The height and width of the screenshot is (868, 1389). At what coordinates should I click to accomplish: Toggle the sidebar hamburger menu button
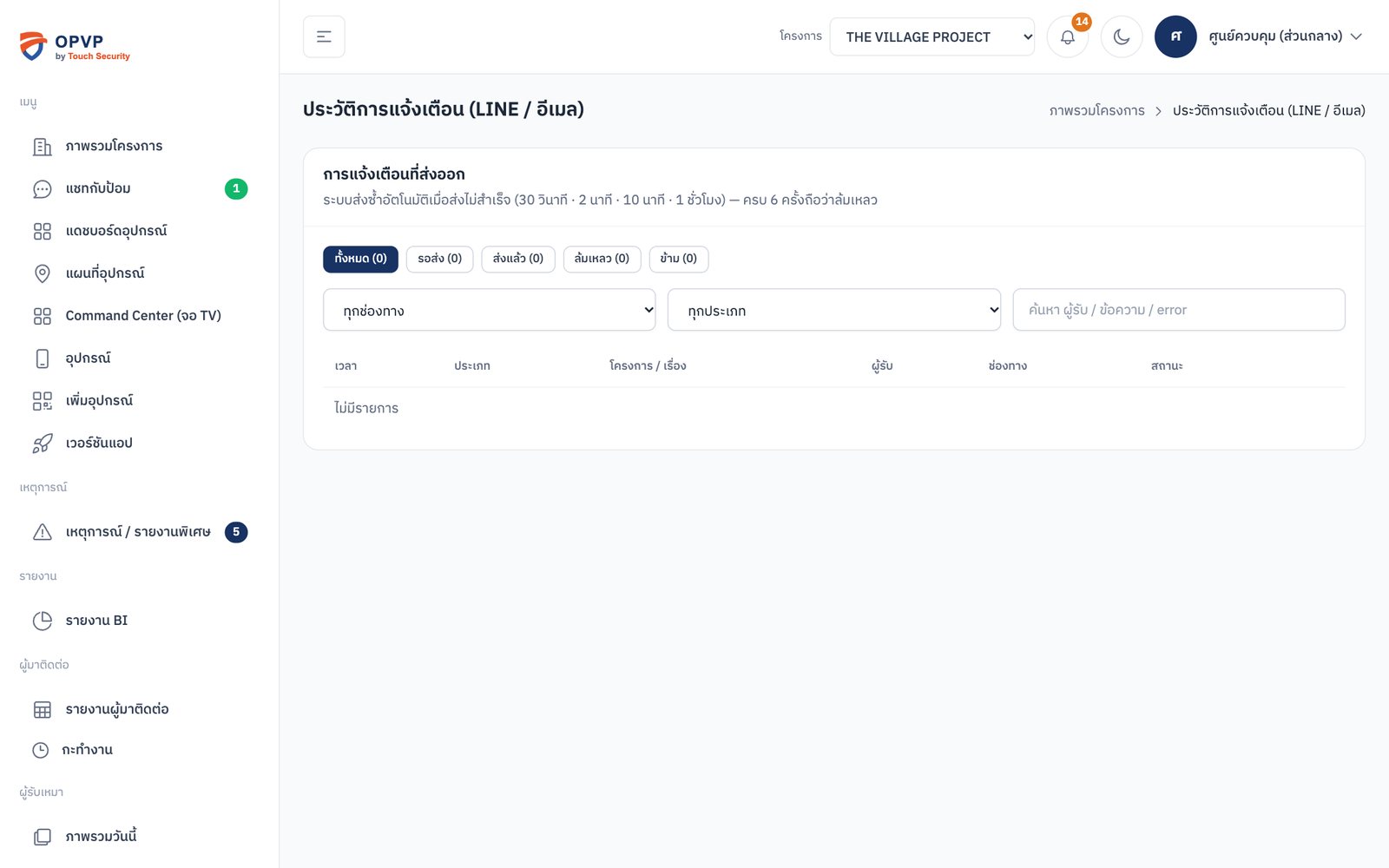point(324,36)
